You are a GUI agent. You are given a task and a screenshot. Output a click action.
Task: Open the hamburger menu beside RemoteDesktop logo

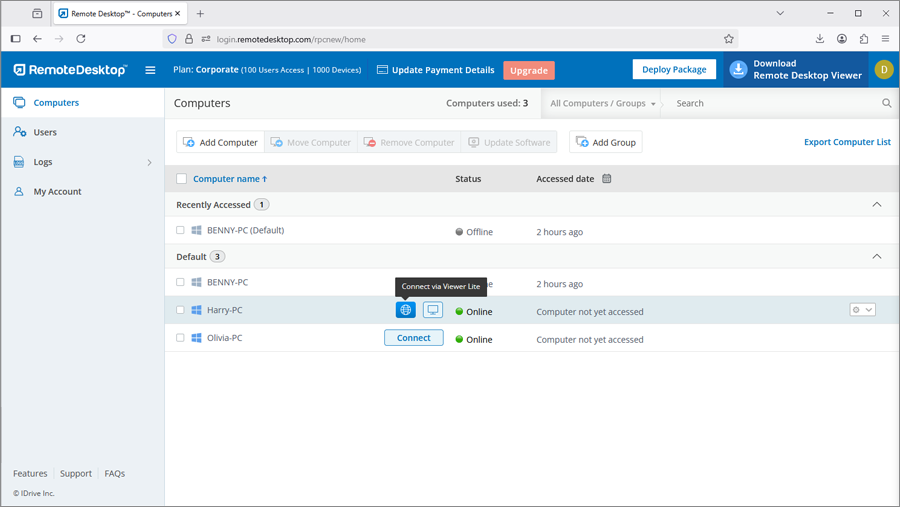pos(150,70)
